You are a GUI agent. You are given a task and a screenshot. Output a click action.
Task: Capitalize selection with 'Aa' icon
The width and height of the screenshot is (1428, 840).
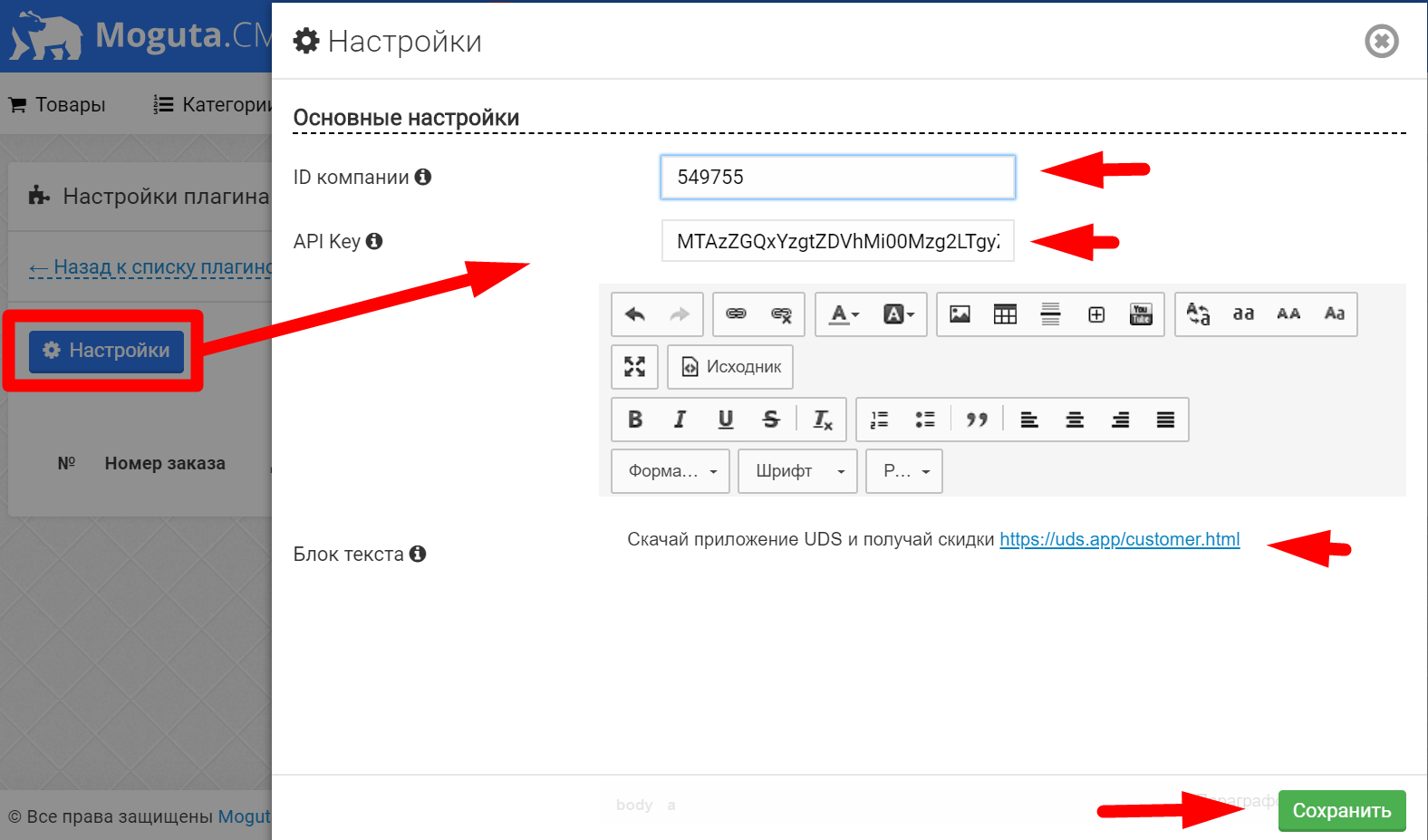tap(1334, 314)
